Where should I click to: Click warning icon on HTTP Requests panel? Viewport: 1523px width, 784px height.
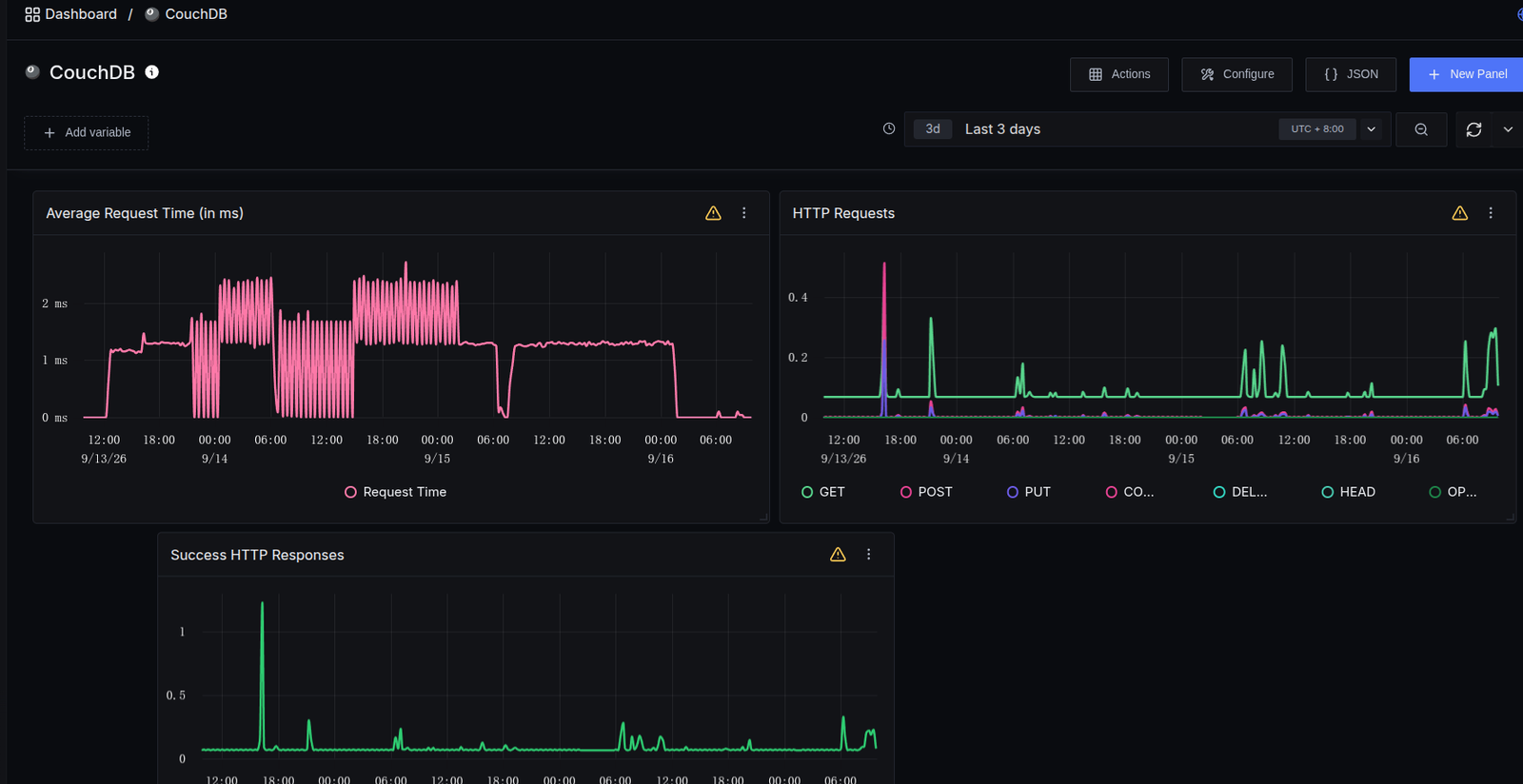coord(1459,213)
